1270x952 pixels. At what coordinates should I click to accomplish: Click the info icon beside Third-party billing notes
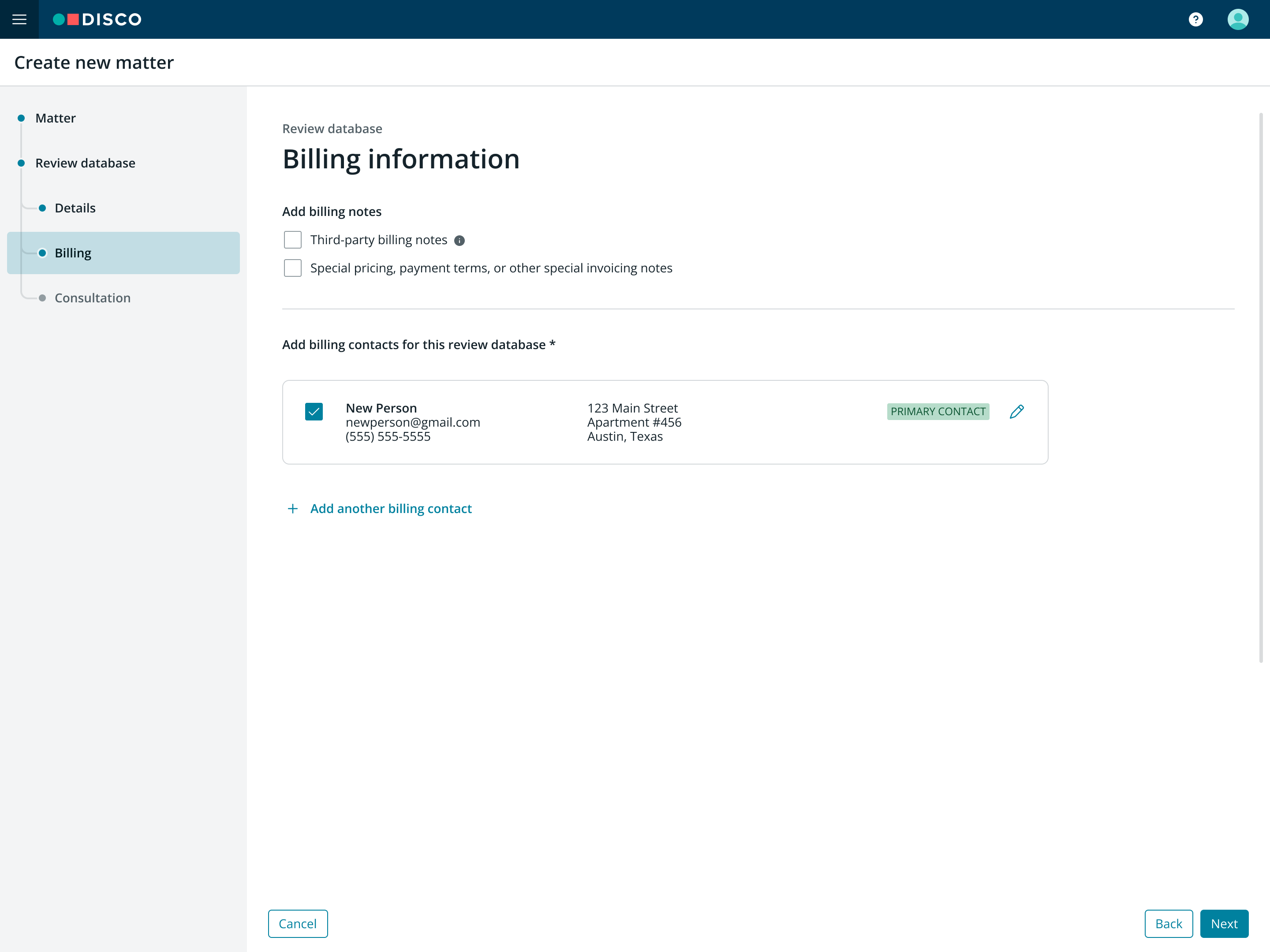[x=459, y=241]
